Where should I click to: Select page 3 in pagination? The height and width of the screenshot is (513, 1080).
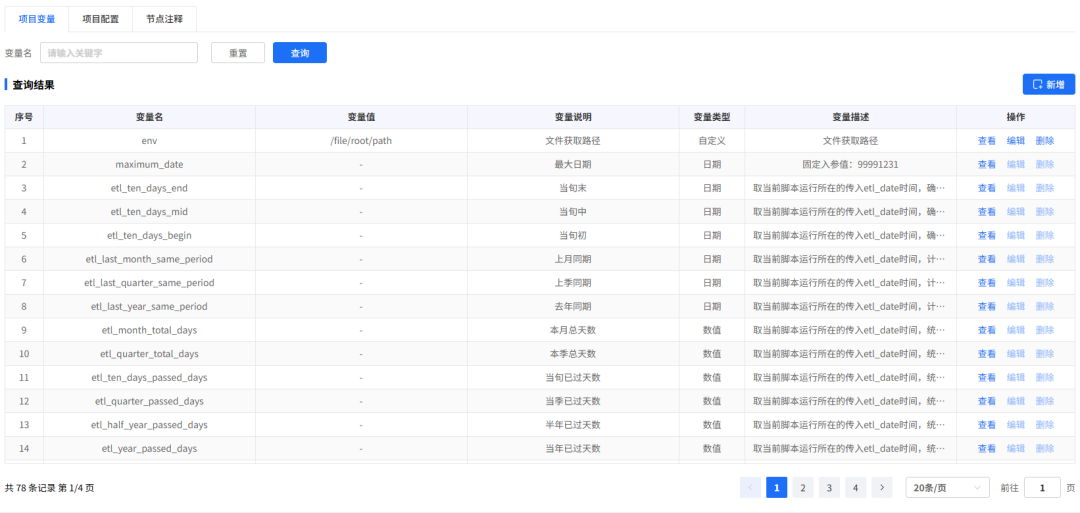(x=829, y=488)
